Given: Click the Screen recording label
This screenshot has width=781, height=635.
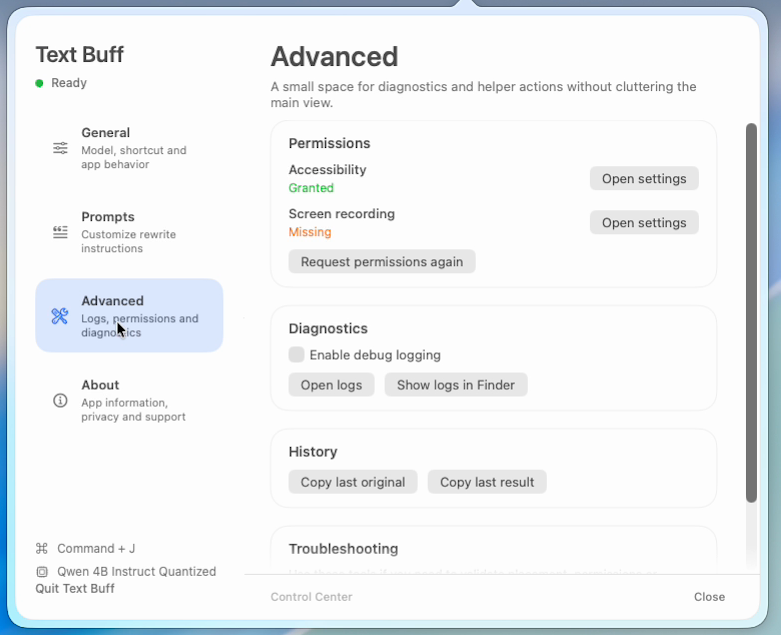Looking at the screenshot, I should tap(342, 214).
